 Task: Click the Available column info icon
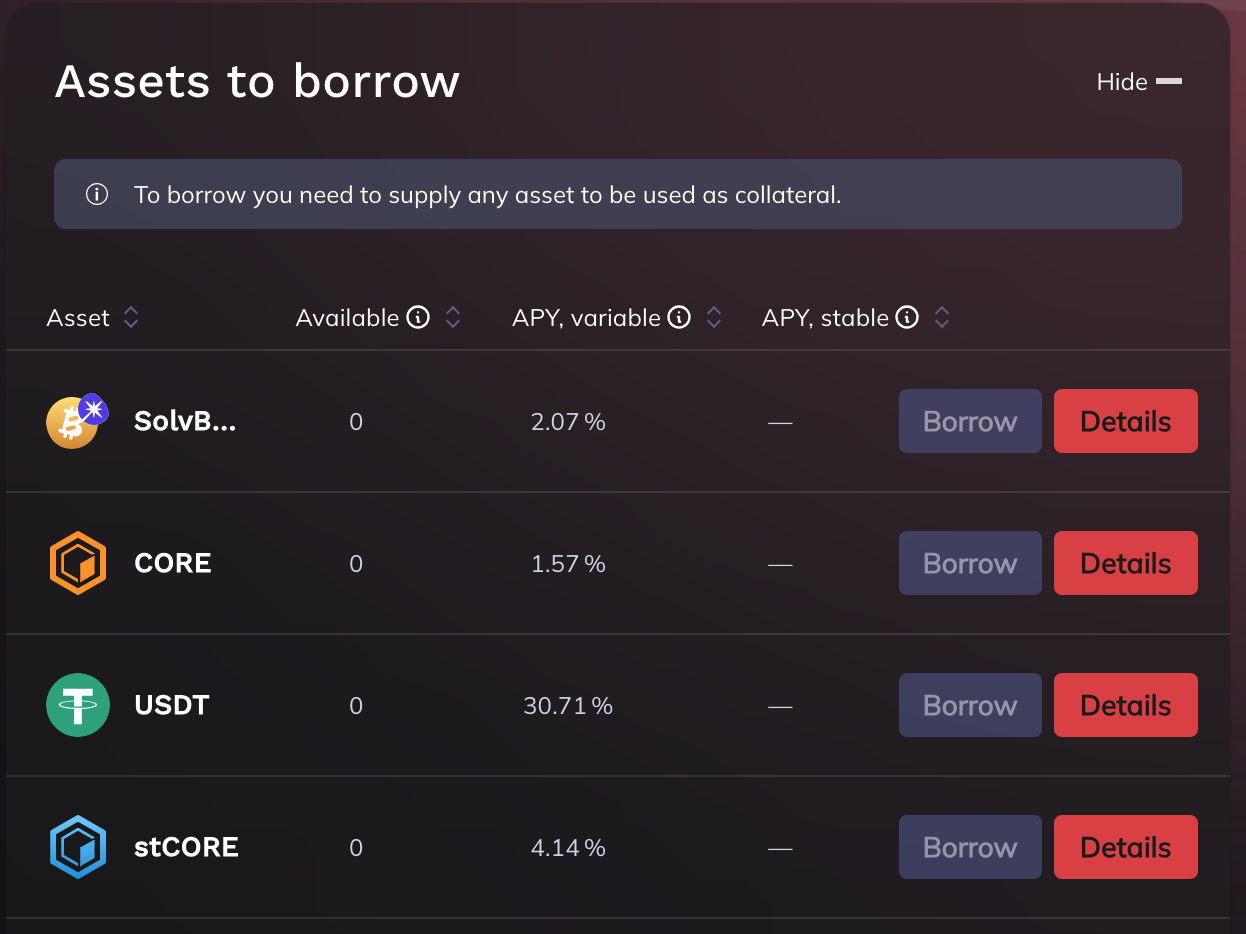[x=419, y=318]
